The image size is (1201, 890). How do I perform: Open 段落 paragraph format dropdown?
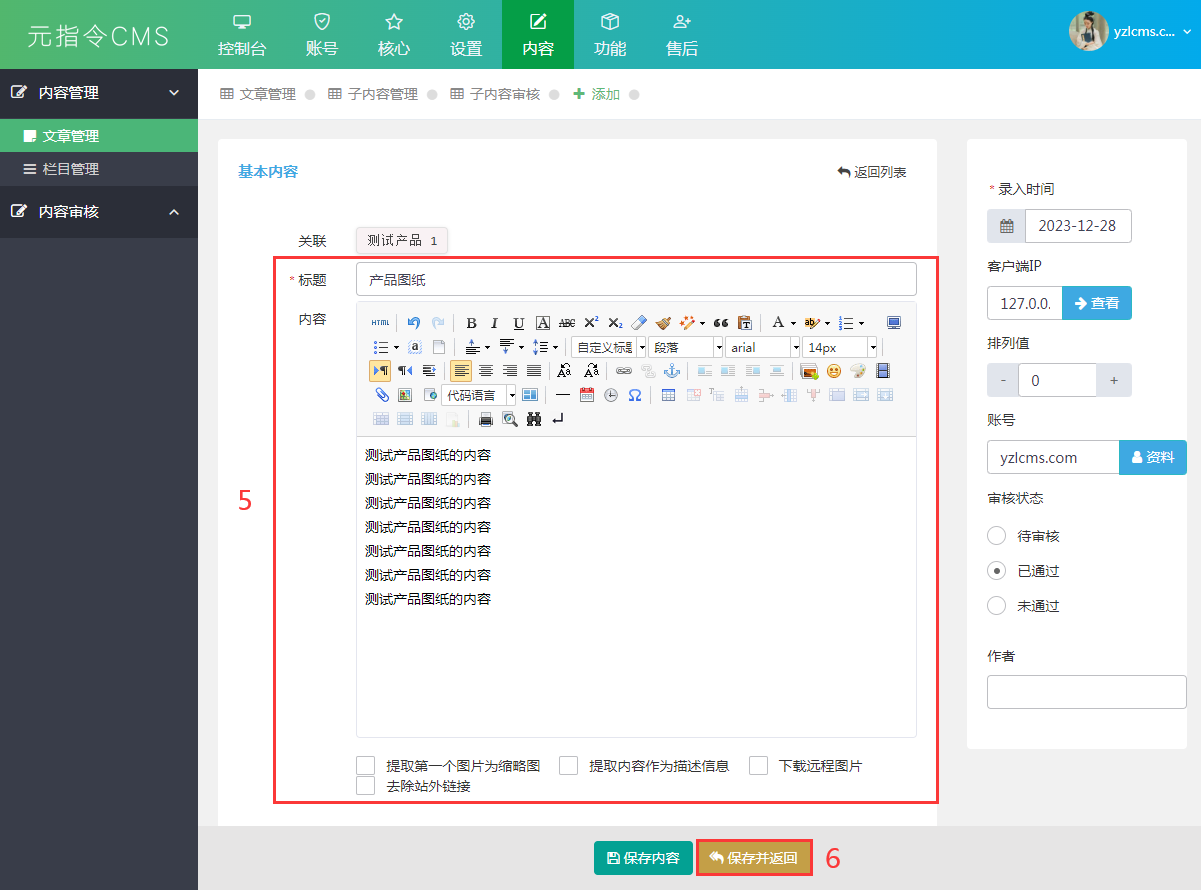point(686,347)
